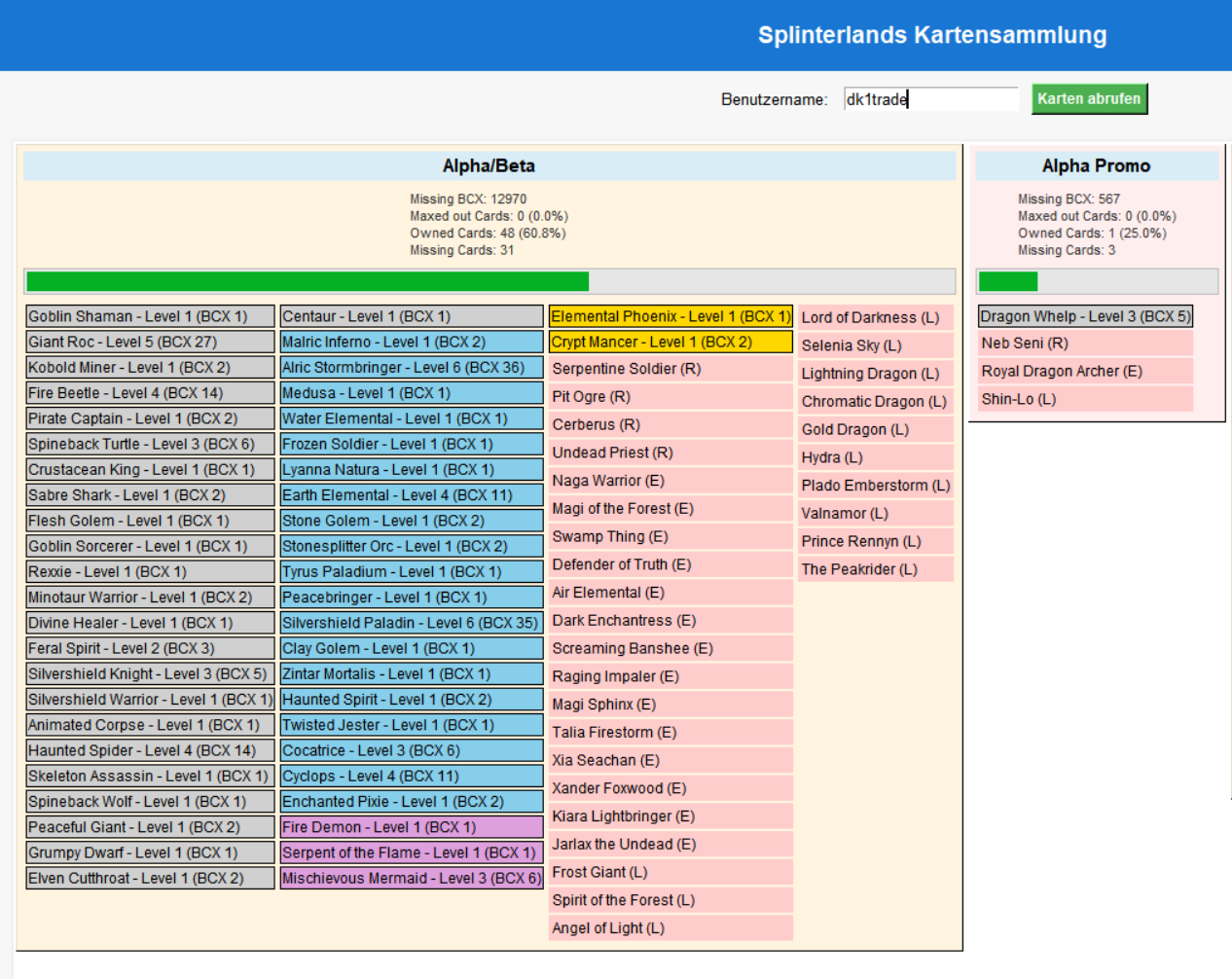The height and width of the screenshot is (979, 1232).
Task: Click the Alpha Promo progress bar
Action: point(1096,281)
